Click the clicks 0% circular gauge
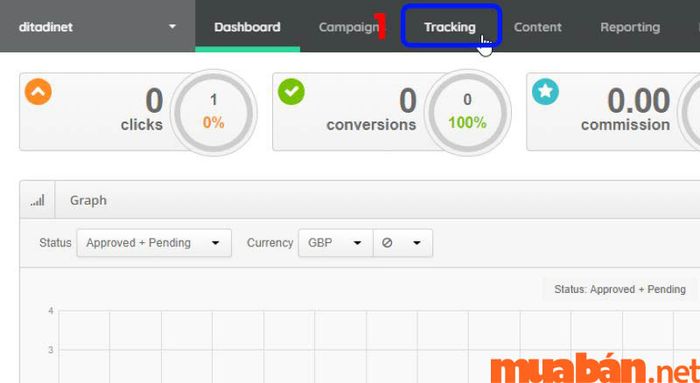This screenshot has width=700, height=383. point(213,112)
